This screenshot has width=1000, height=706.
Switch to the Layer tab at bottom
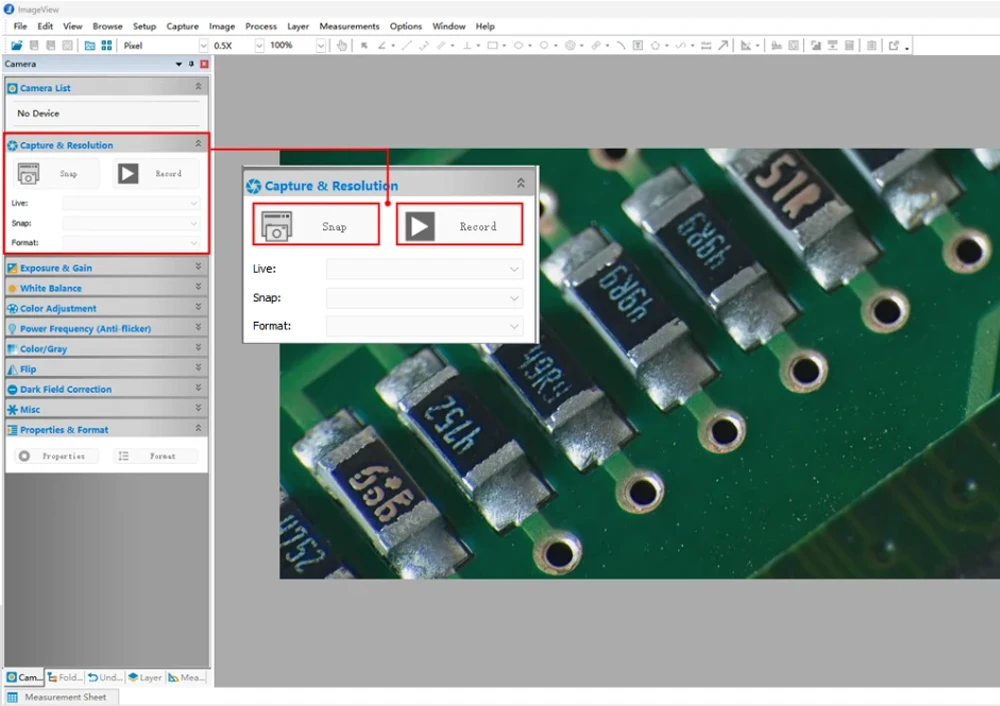(x=145, y=677)
